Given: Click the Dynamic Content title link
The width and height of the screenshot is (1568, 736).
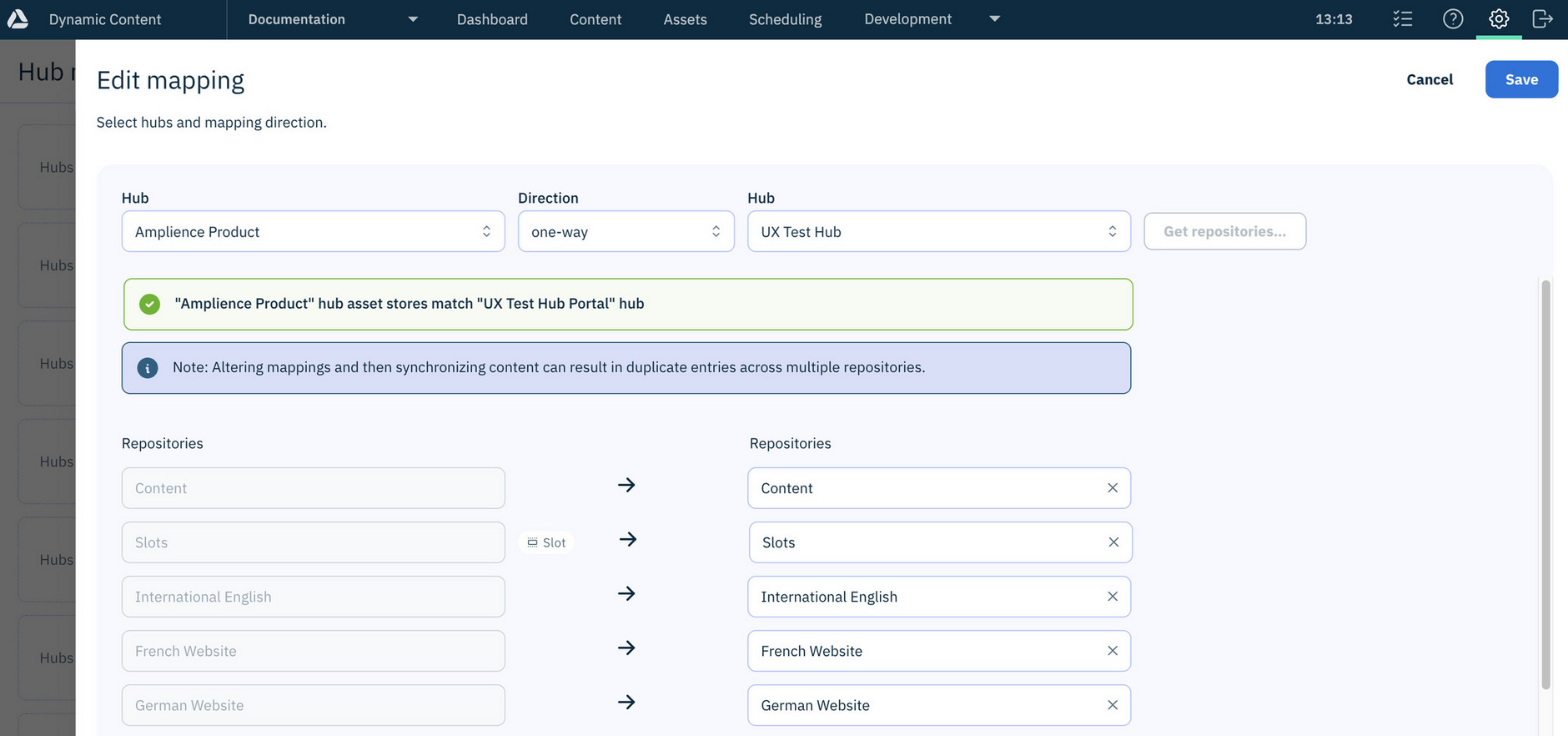Looking at the screenshot, I should (x=105, y=19).
